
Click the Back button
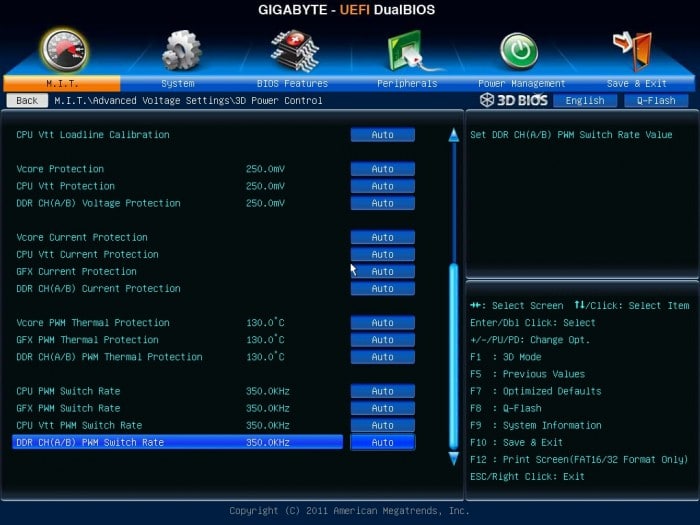coord(27,100)
